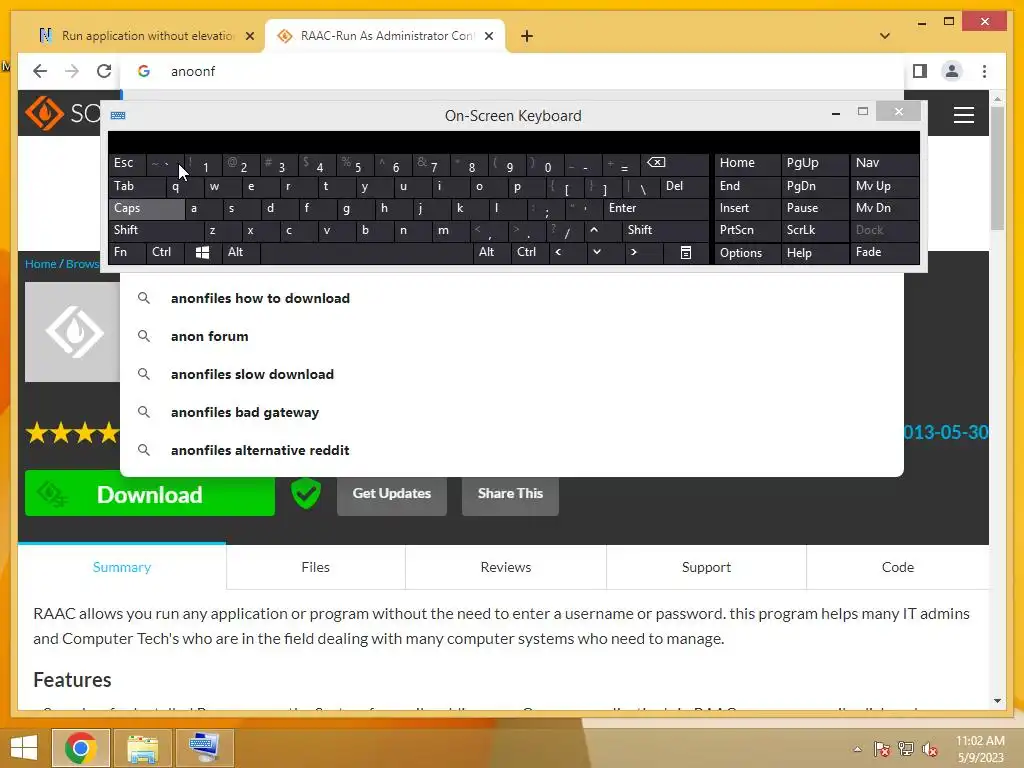The image size is (1024, 768).
Task: Toggle ScrLk key on keyboard
Action: (814, 230)
